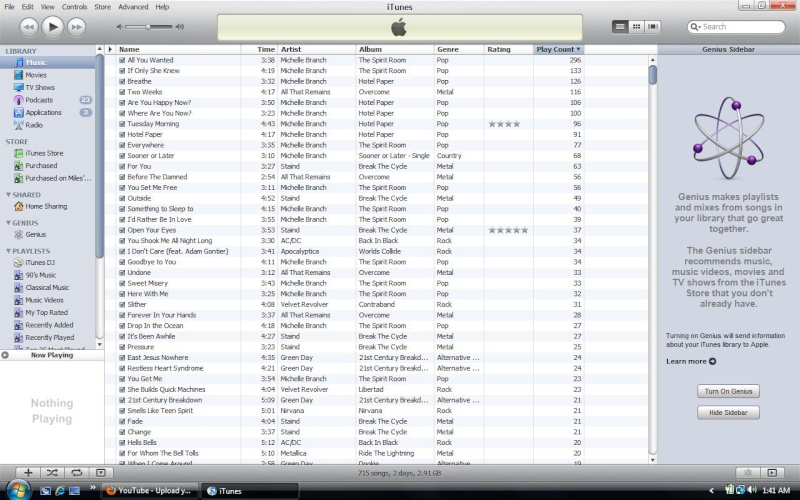This screenshot has width=800, height=500.
Task: Play the selected song
Action: tap(53, 27)
